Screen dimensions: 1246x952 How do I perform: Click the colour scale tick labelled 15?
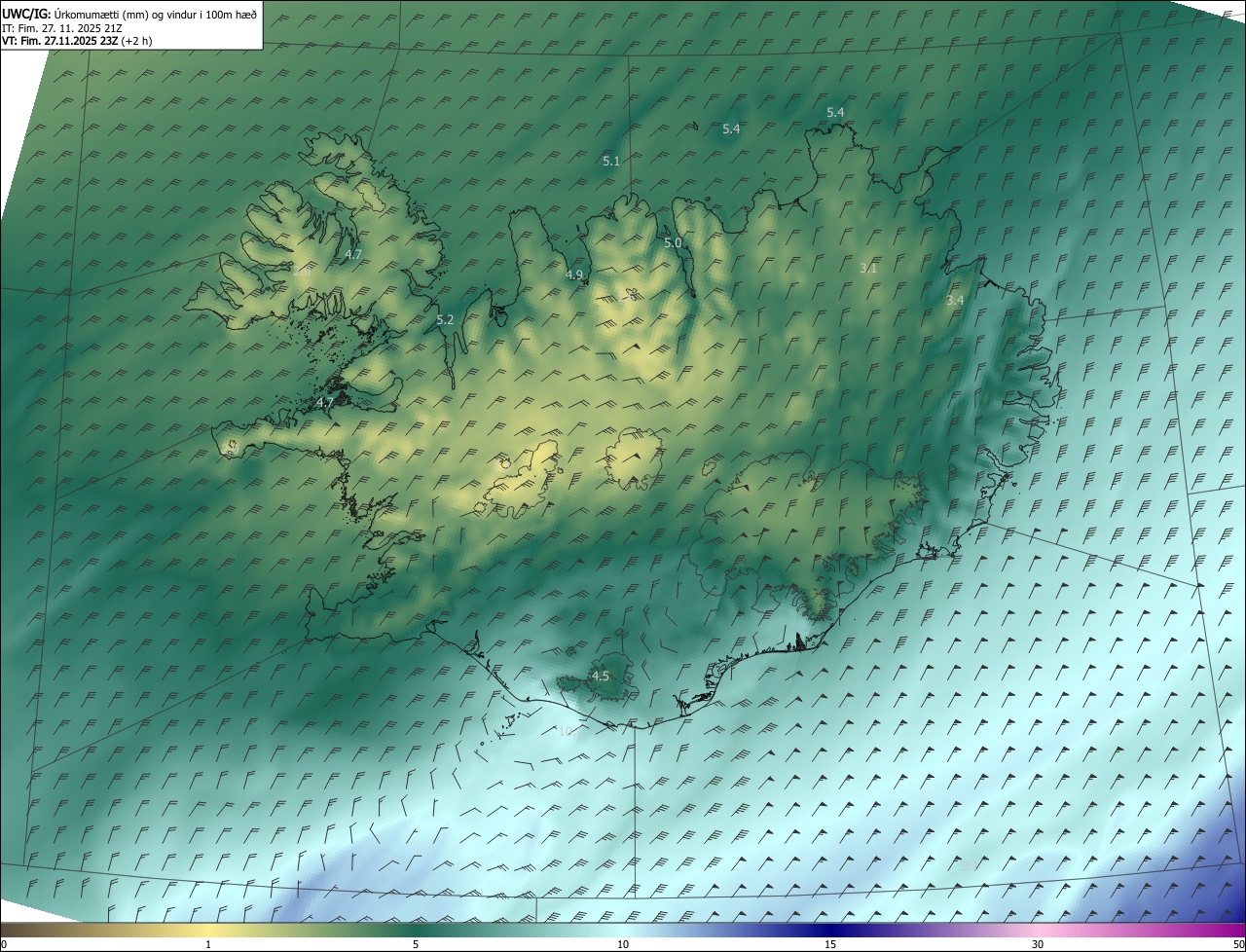coord(830,944)
